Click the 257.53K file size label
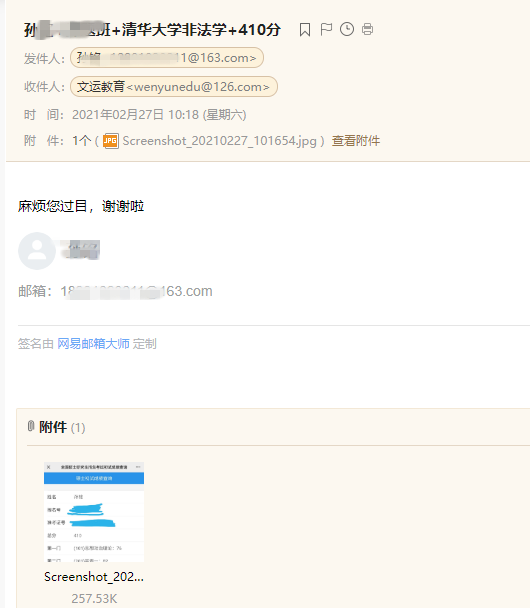Screen dimensions: 530x608 (x=94, y=598)
